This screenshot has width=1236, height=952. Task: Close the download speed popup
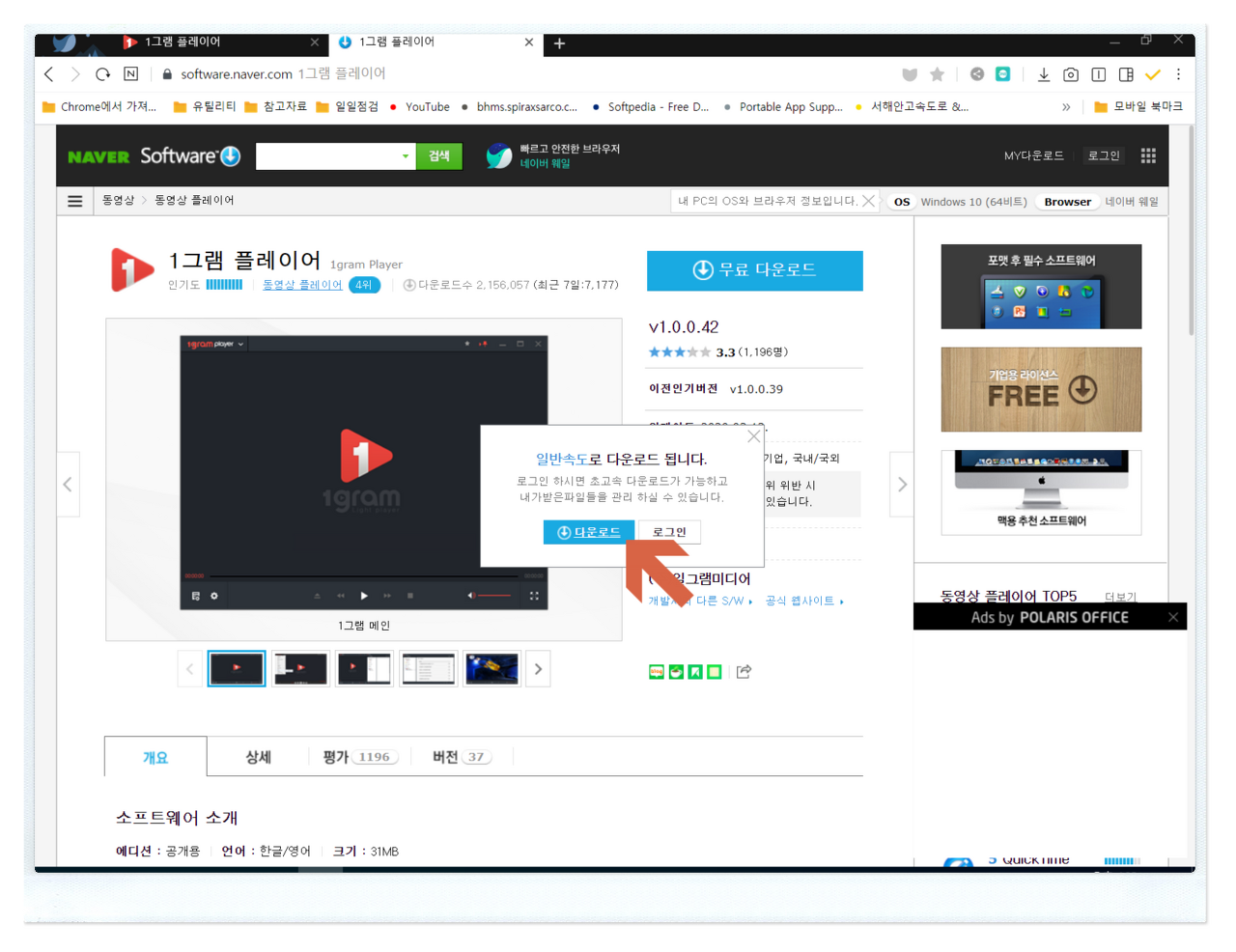tap(754, 436)
